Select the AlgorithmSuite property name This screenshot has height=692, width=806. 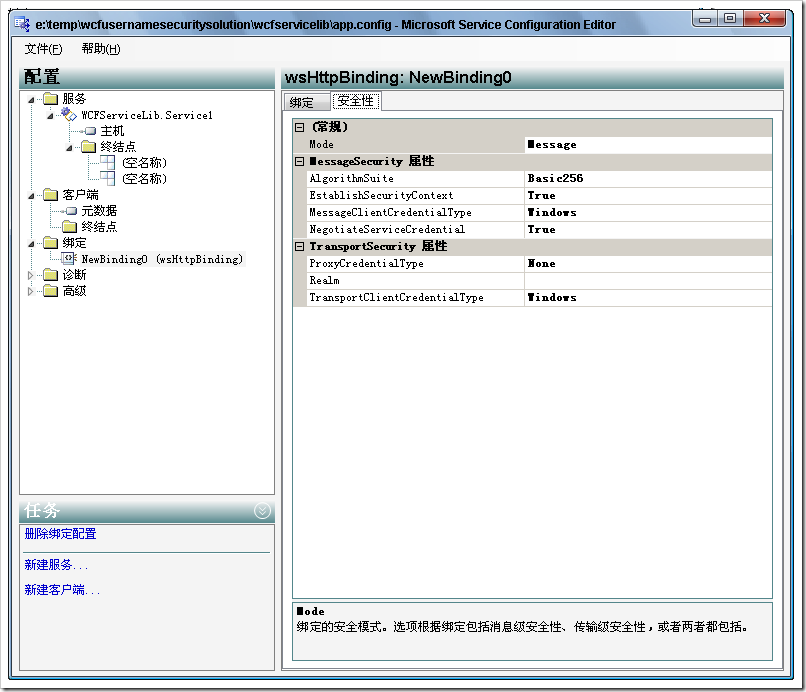[x=352, y=178]
